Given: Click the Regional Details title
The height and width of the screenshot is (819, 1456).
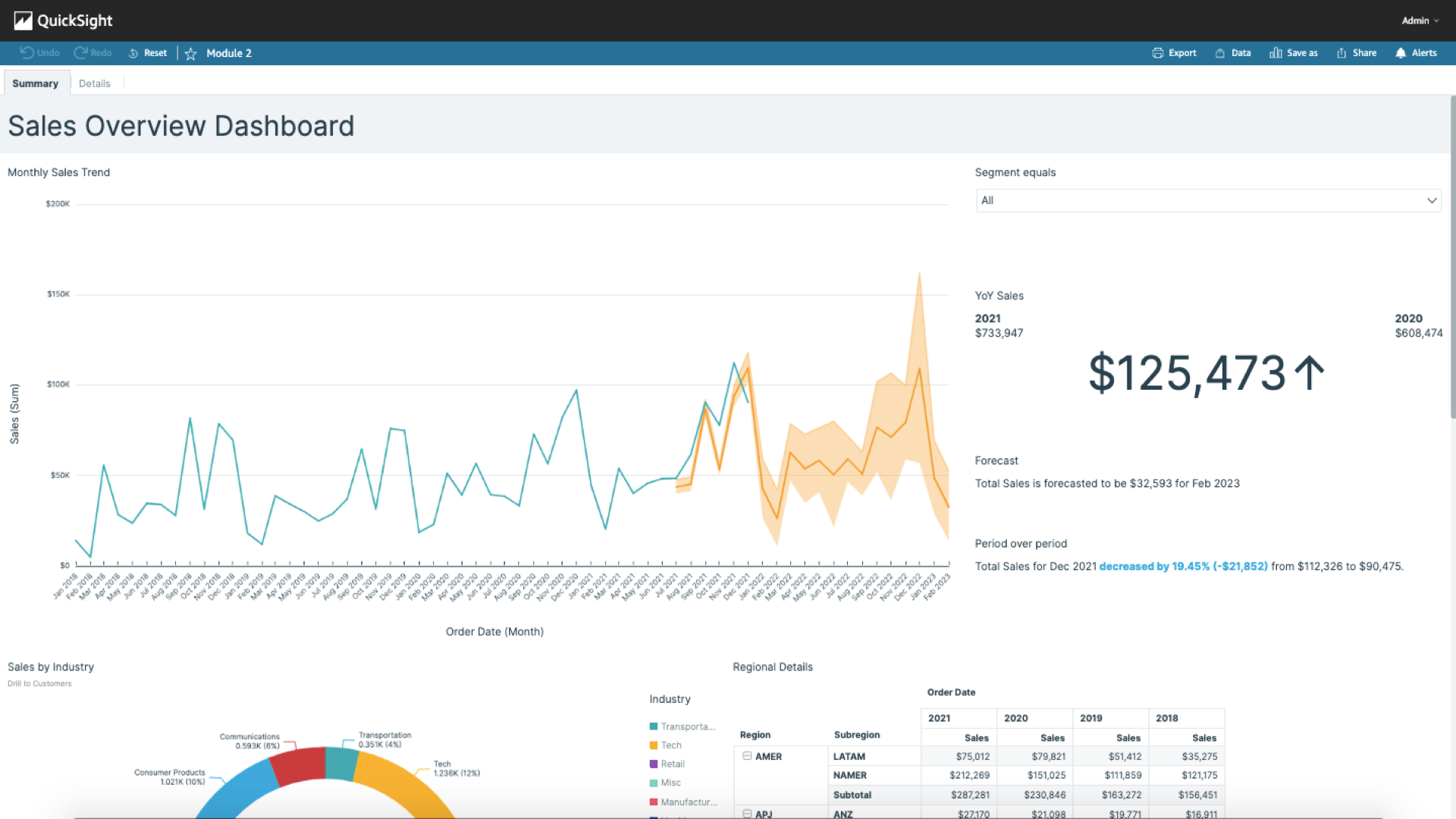Looking at the screenshot, I should pos(773,667).
